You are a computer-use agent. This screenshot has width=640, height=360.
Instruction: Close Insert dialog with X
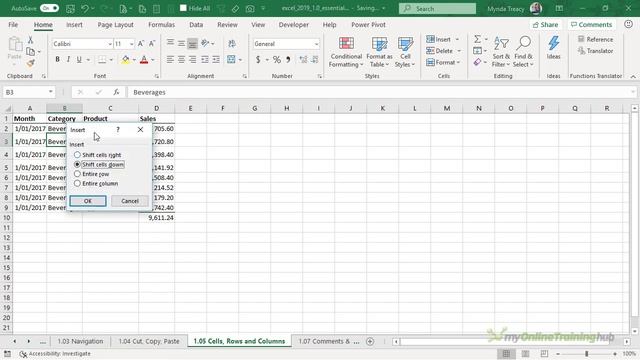tap(140, 130)
